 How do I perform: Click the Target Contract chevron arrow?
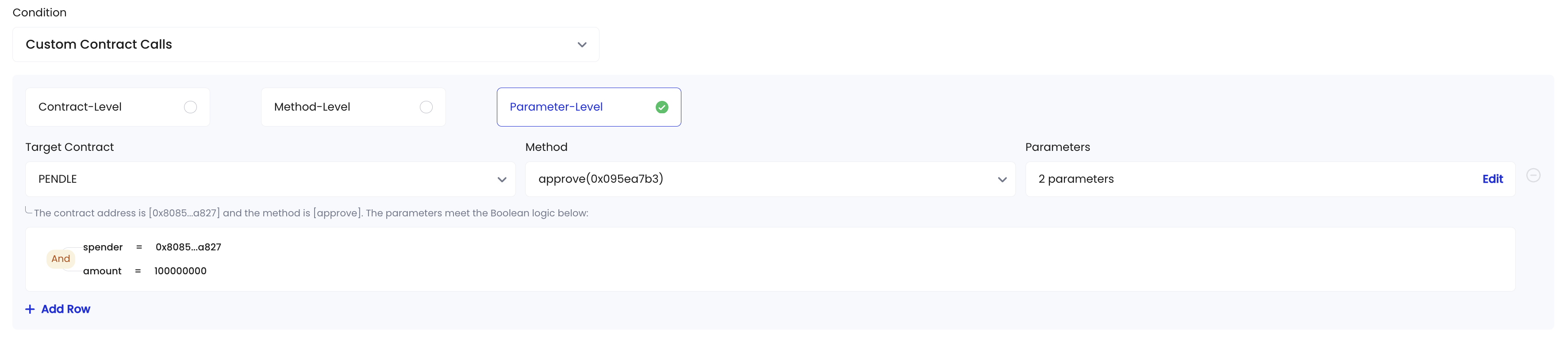point(502,180)
